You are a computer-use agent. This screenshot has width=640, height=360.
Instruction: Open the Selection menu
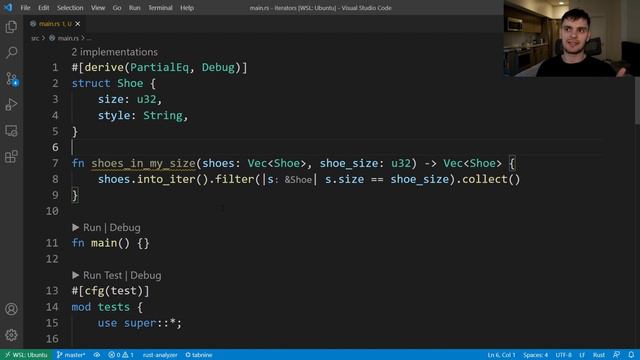[x=70, y=8]
